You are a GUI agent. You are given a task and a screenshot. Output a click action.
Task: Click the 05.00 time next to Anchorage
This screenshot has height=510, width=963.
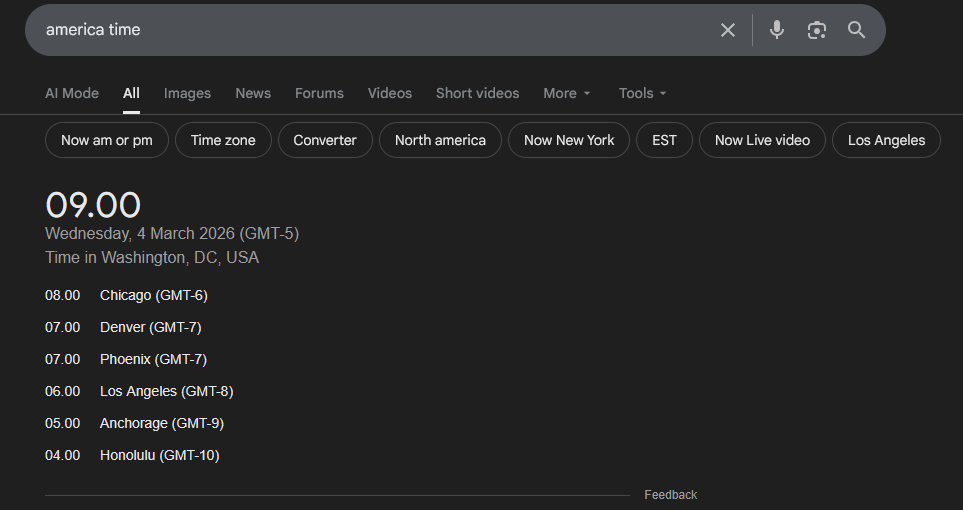[63, 423]
